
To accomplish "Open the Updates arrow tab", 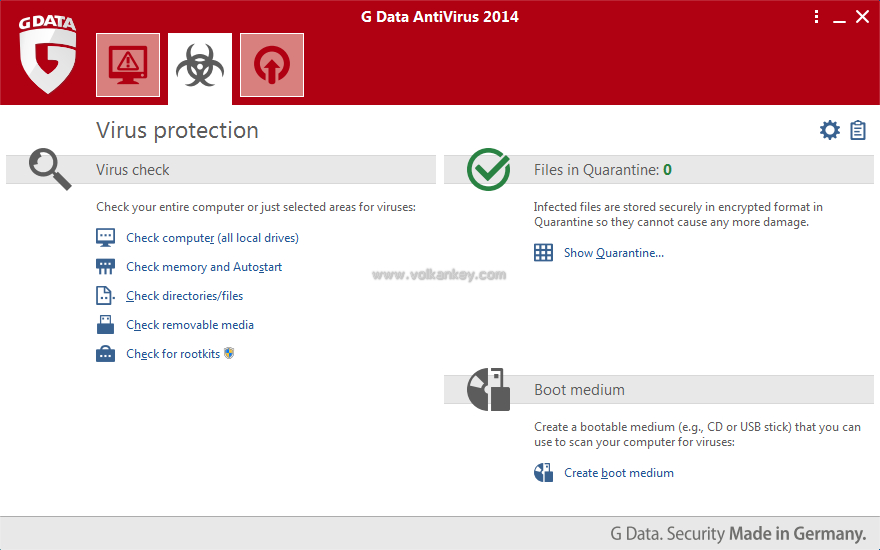I will pos(272,65).
